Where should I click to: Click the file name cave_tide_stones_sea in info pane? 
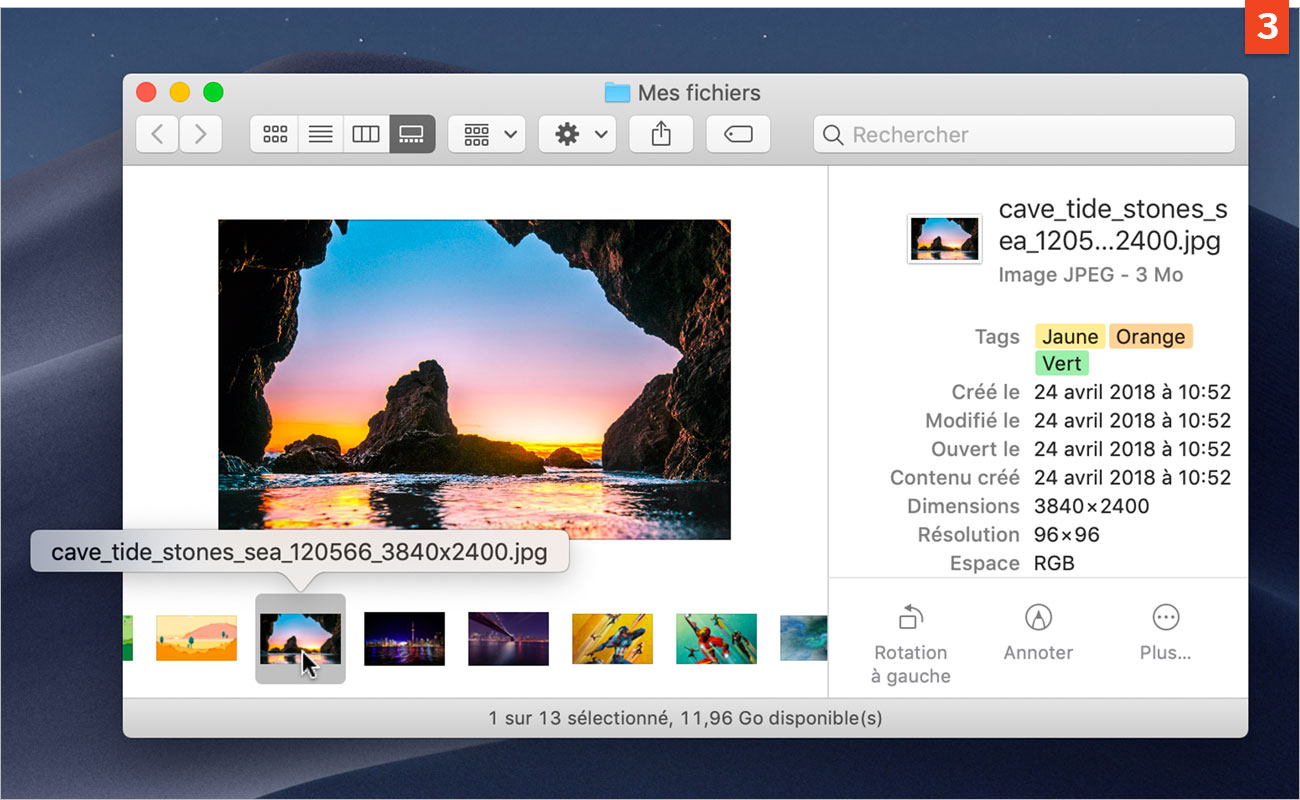tap(1113, 225)
